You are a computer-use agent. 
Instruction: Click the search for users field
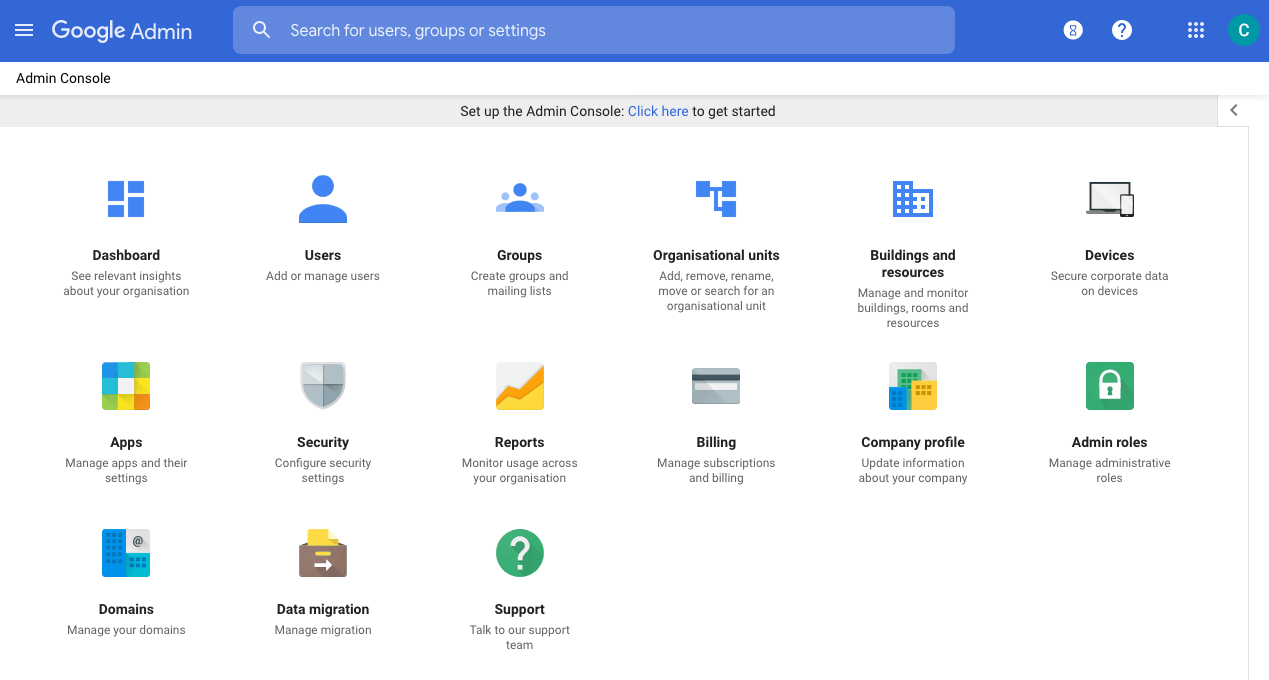(594, 30)
